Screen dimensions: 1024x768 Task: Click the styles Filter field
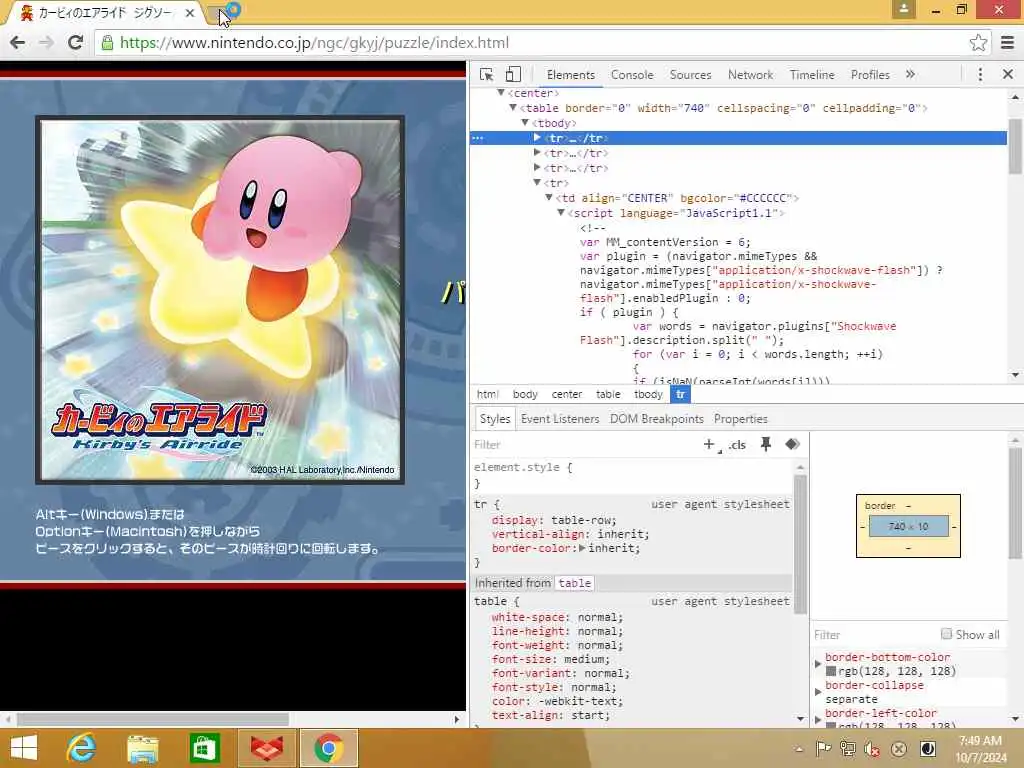(584, 445)
